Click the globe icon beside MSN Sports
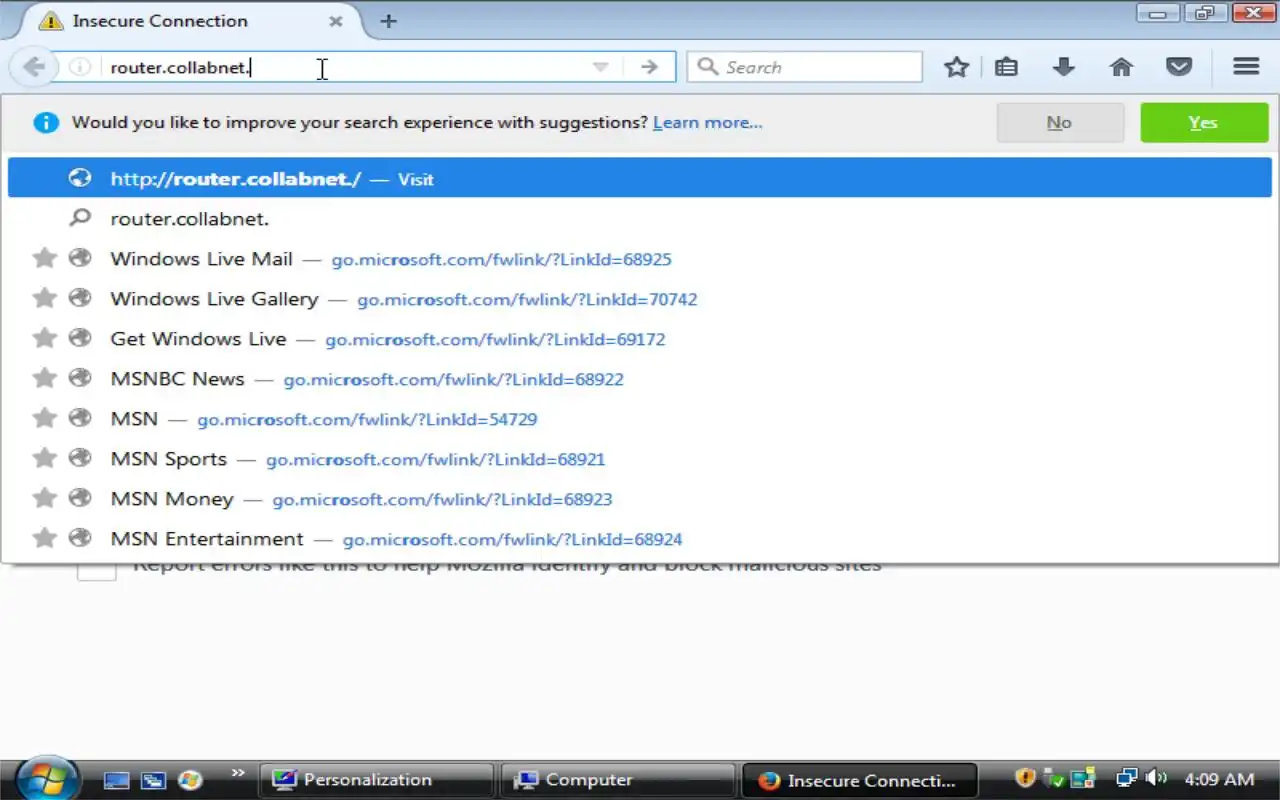This screenshot has height=800, width=1280. [x=80, y=458]
